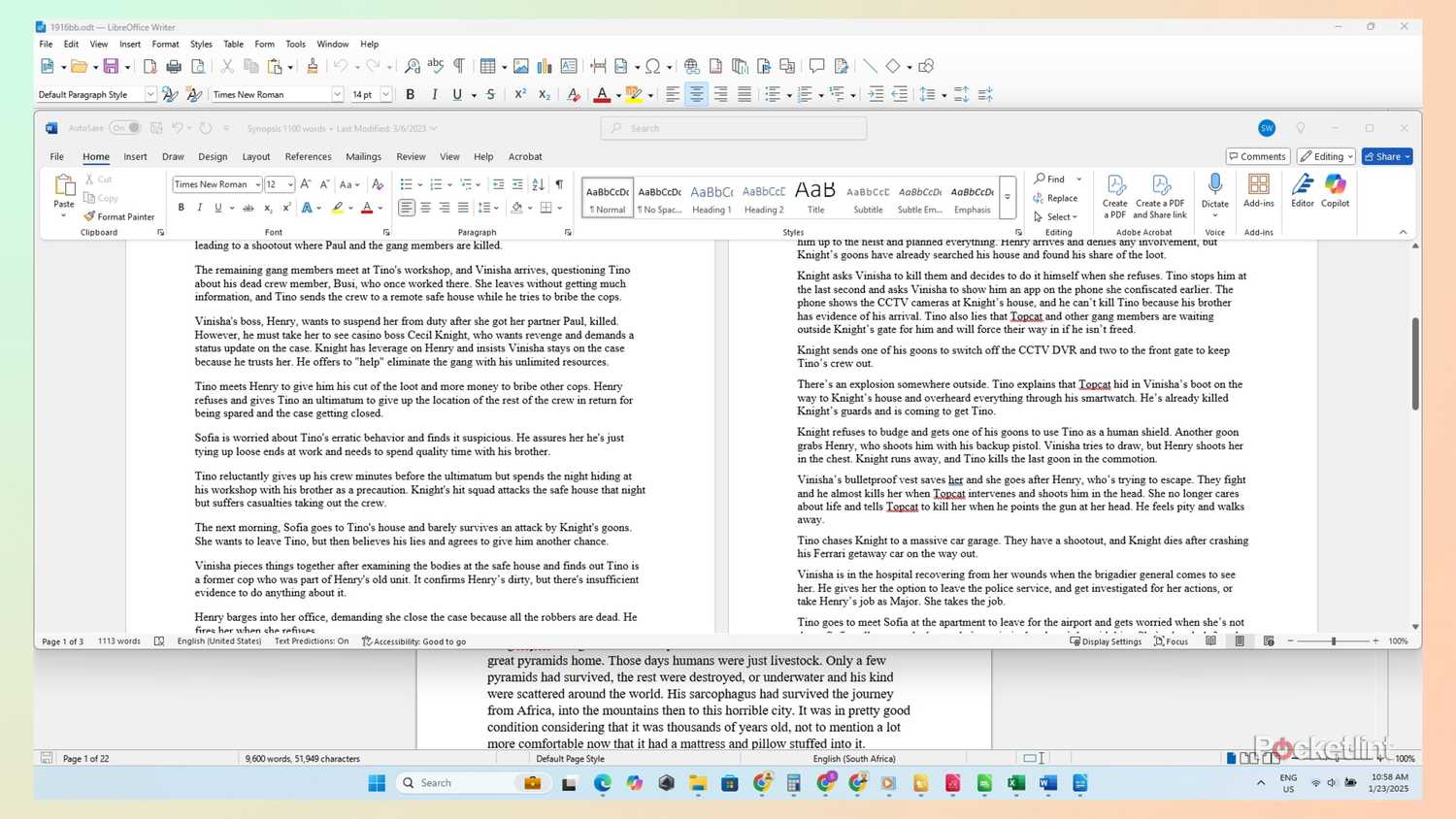
Task: Expand the font size dropdown in Word
Action: click(290, 184)
